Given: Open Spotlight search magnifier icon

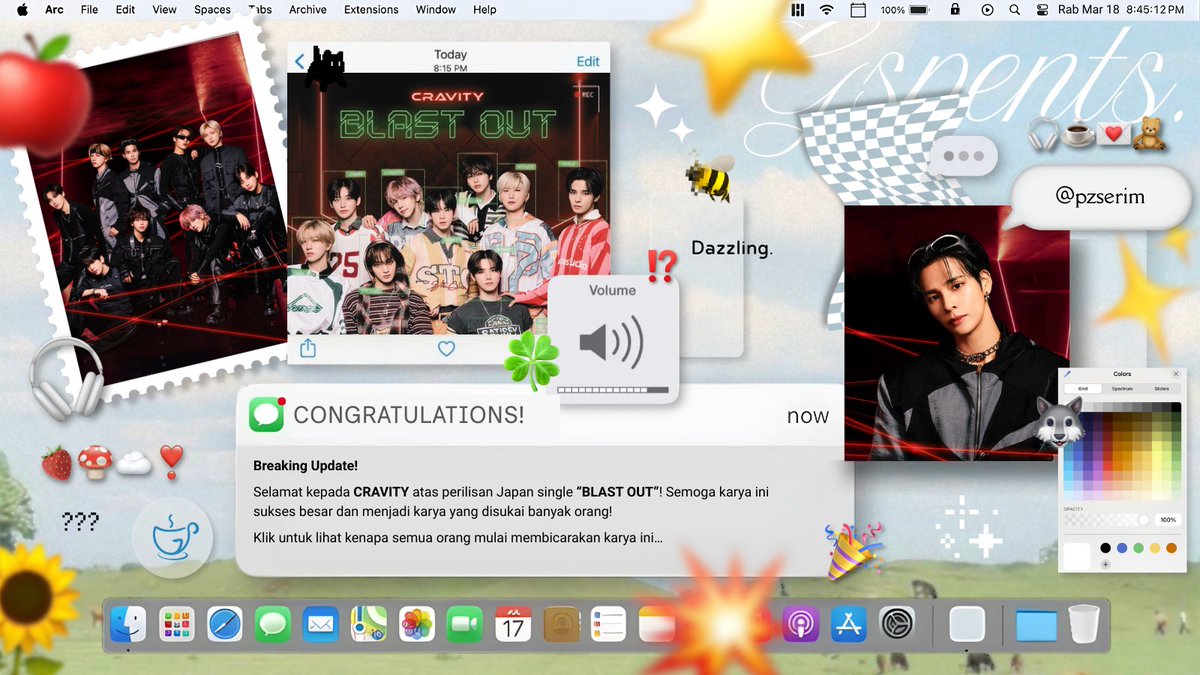Looking at the screenshot, I should 1015,9.
